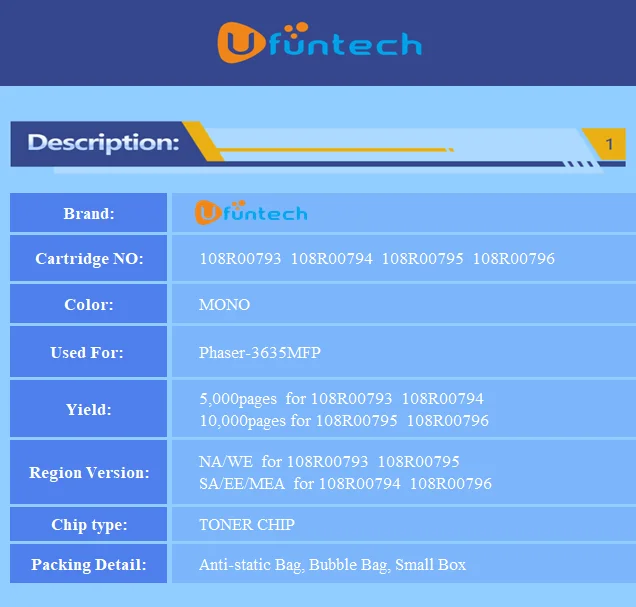Screen dimensions: 636x607
Task: Select cartridge number 108R00796 in Cartridge NO row
Action: tap(514, 259)
